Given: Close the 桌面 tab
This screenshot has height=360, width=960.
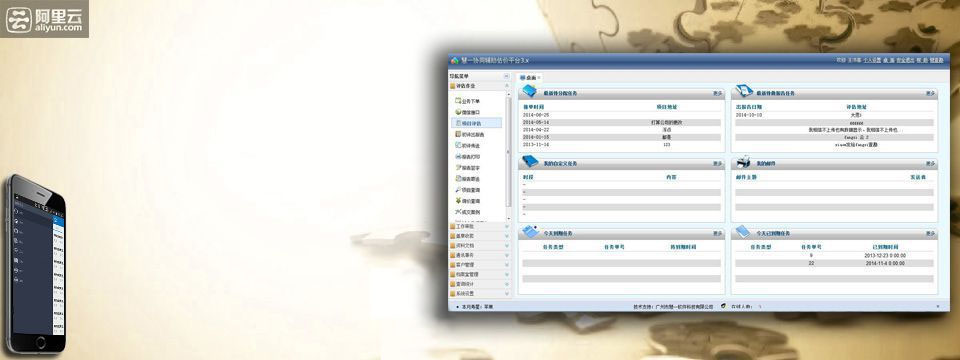Looking at the screenshot, I should click(539, 78).
